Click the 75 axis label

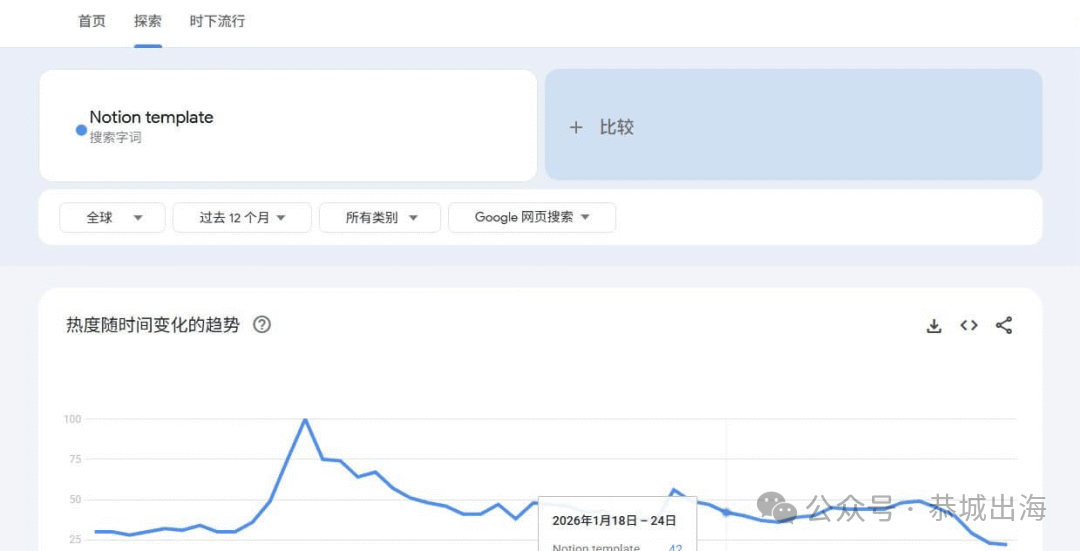(76, 459)
